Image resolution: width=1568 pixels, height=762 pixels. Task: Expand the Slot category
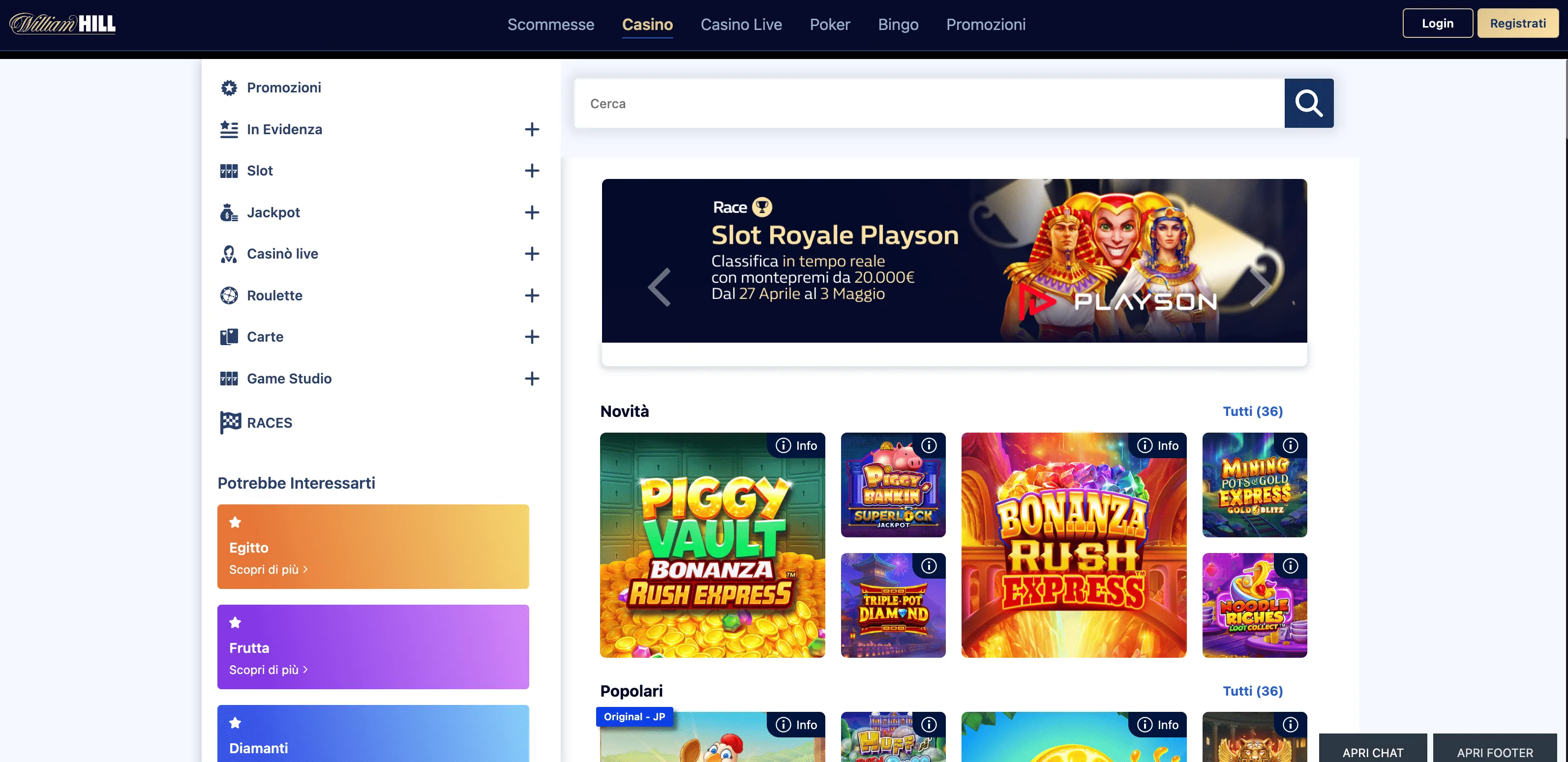click(532, 171)
